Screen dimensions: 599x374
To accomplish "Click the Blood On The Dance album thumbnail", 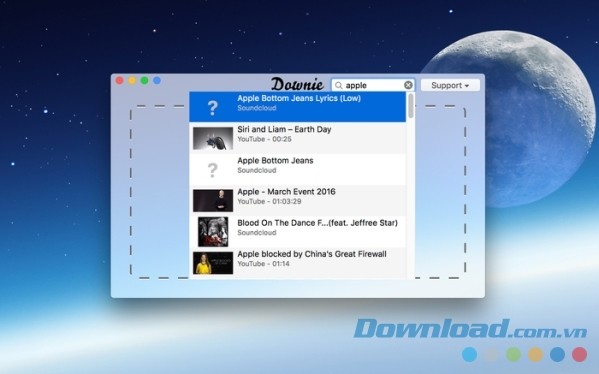I will [x=213, y=232].
